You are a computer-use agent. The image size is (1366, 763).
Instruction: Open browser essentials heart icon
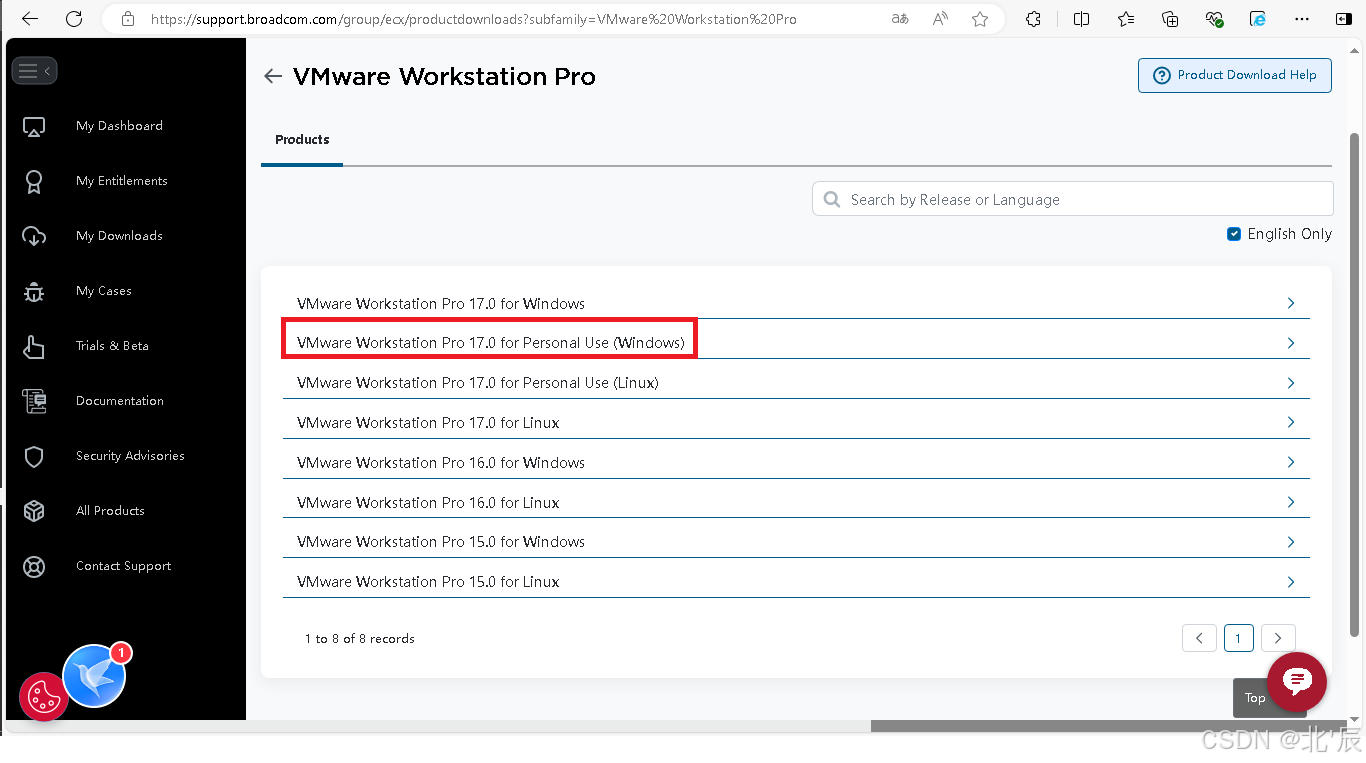pyautogui.click(x=1214, y=19)
